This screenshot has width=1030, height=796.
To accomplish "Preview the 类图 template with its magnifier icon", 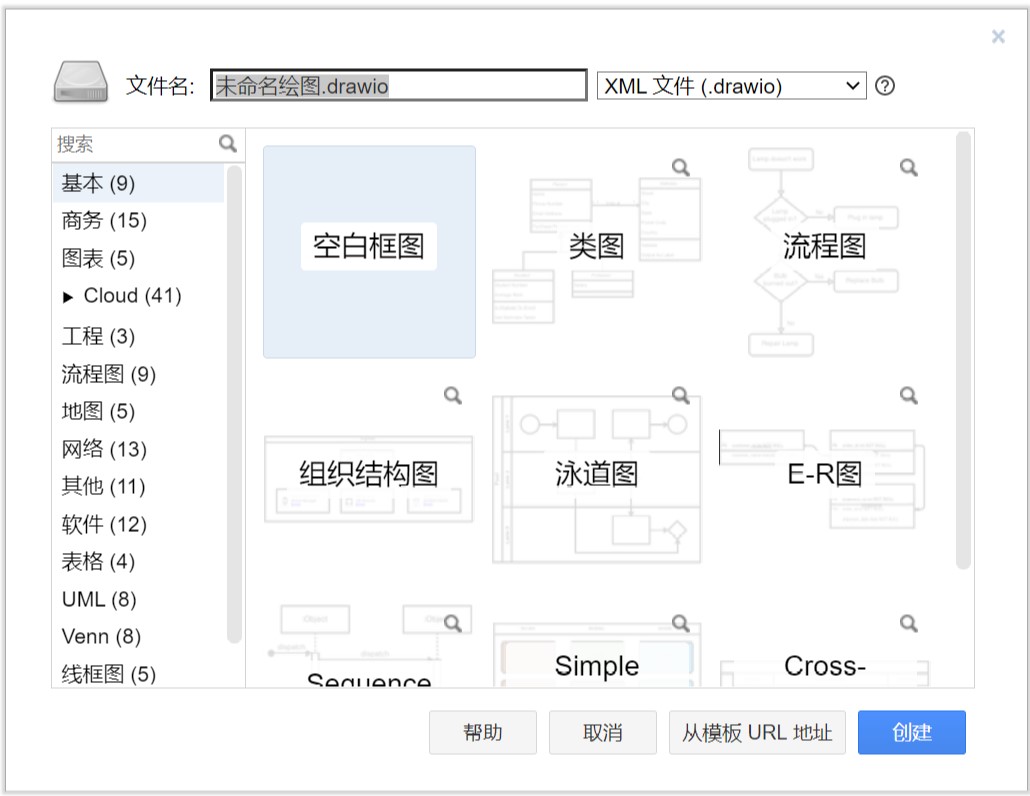I will 681,167.
